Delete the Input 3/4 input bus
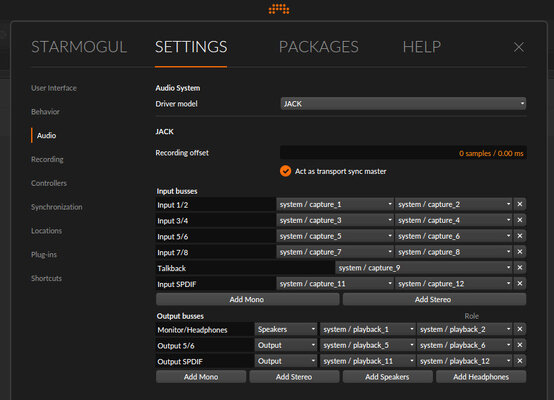The width and height of the screenshot is (554, 400). 520,220
